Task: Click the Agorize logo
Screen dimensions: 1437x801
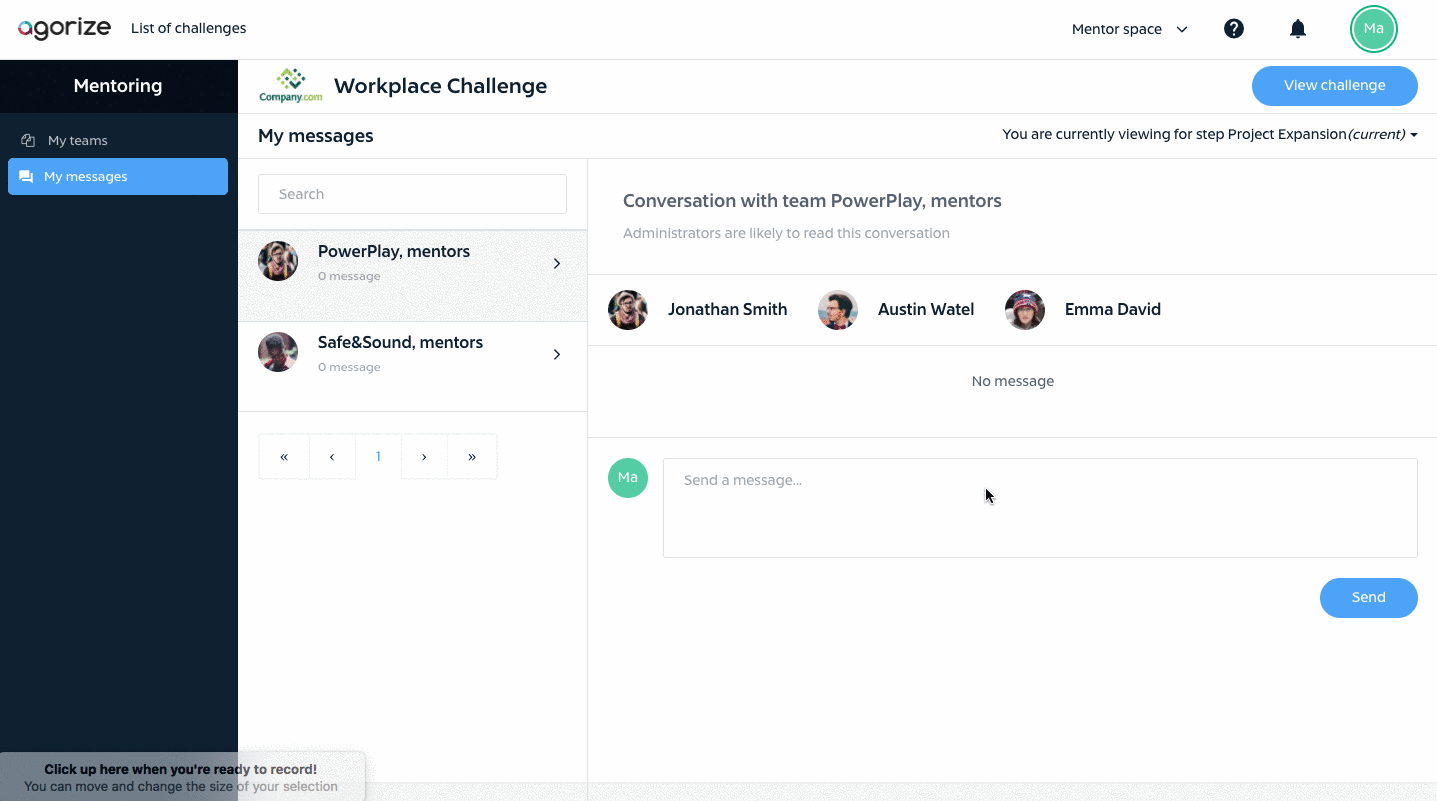Action: 64,28
